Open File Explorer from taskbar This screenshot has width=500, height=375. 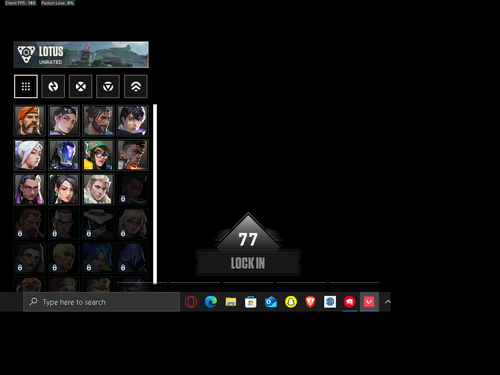click(231, 302)
